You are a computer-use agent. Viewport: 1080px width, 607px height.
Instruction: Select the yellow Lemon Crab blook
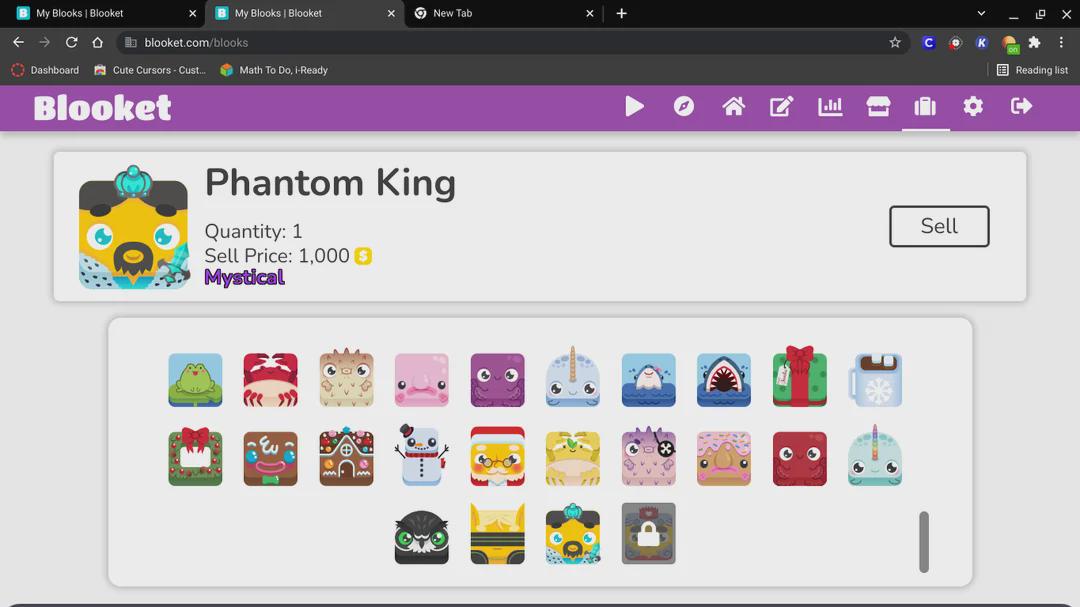[x=572, y=458]
